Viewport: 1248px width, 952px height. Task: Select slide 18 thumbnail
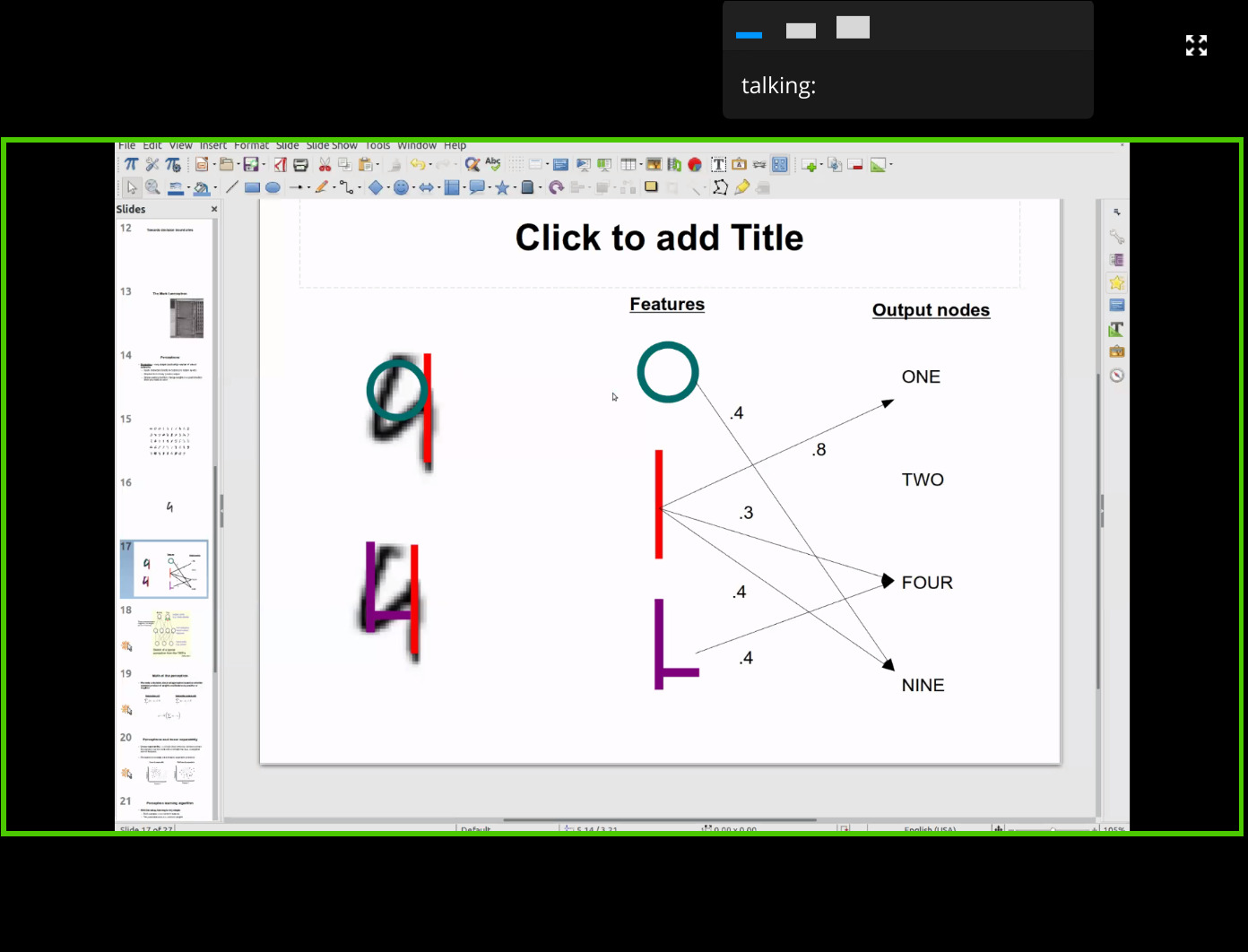(x=171, y=634)
